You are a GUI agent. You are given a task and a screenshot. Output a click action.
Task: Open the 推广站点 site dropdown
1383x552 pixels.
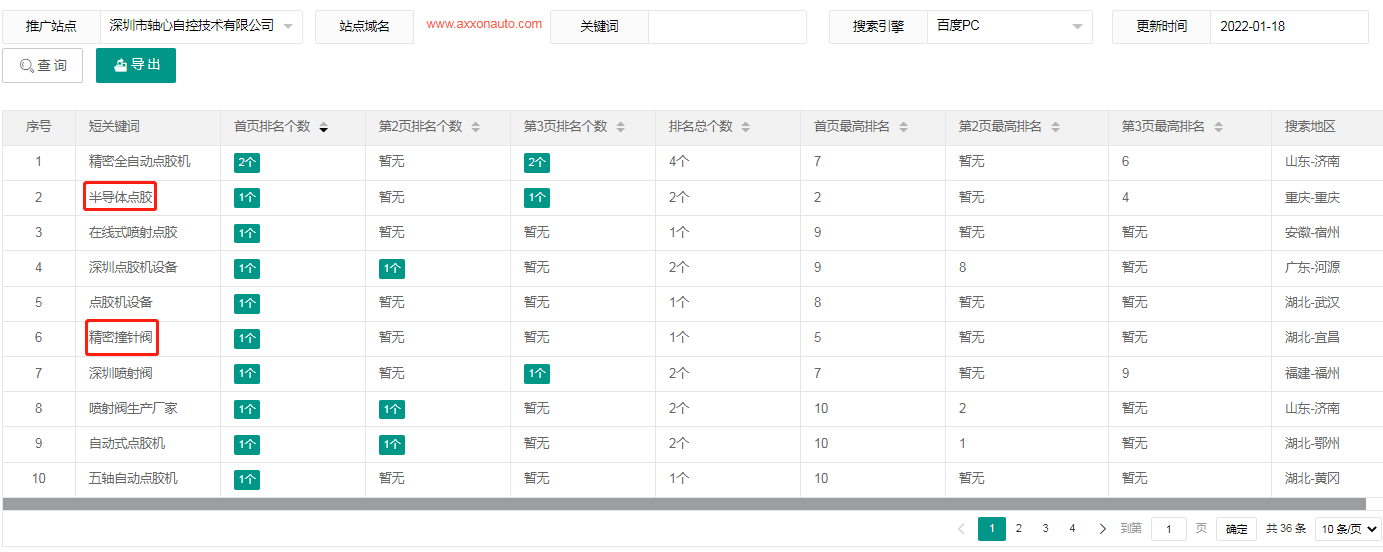(202, 27)
